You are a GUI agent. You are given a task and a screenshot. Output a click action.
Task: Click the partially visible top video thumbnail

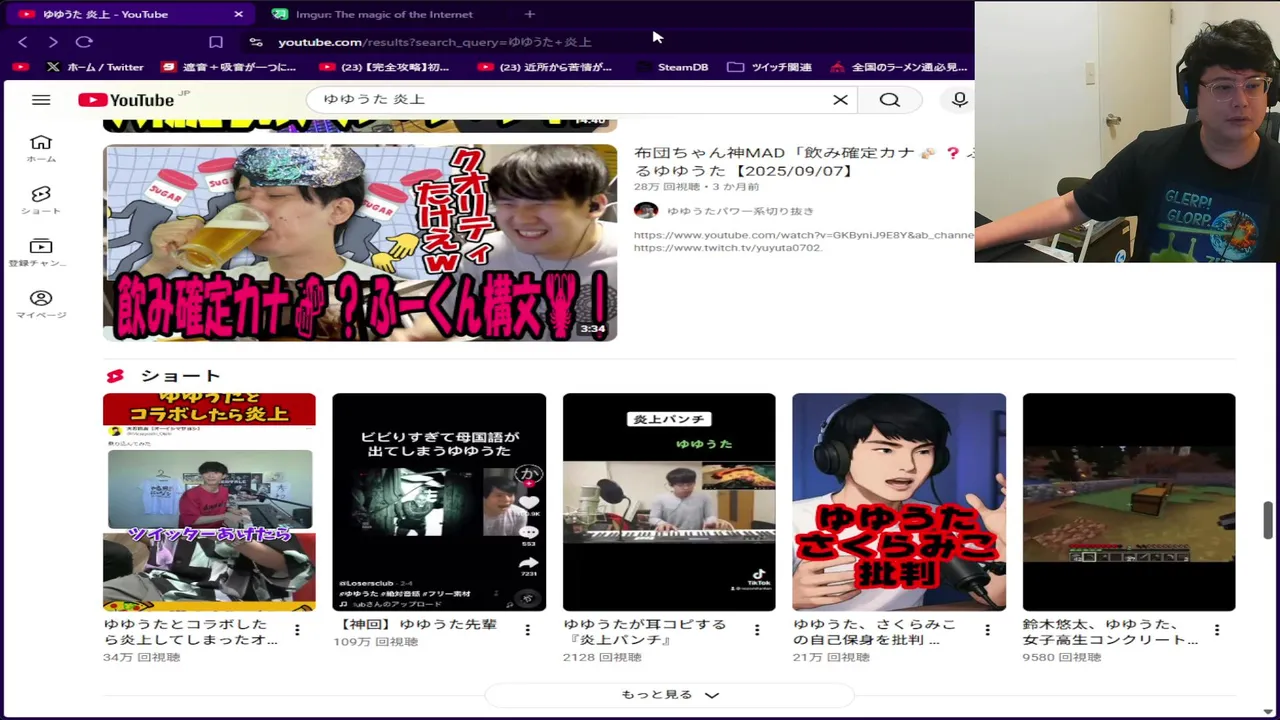360,124
